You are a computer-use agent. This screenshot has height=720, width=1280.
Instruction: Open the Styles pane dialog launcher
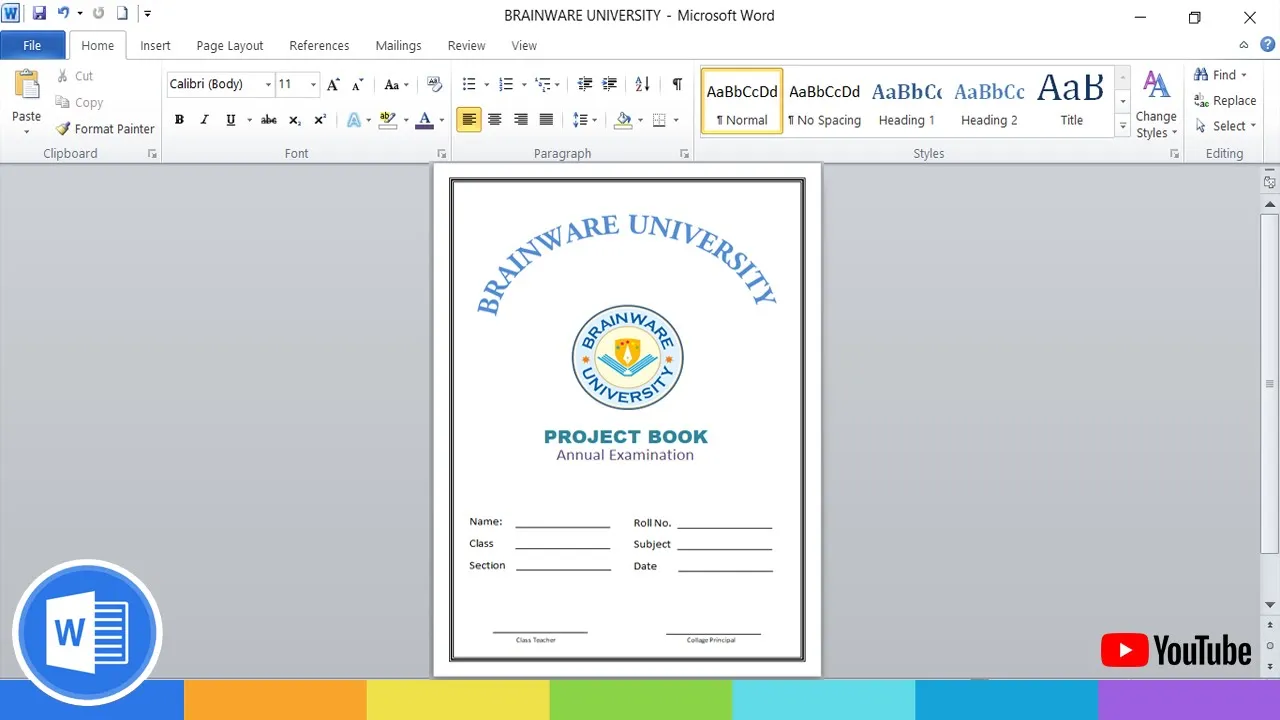[x=1175, y=154]
